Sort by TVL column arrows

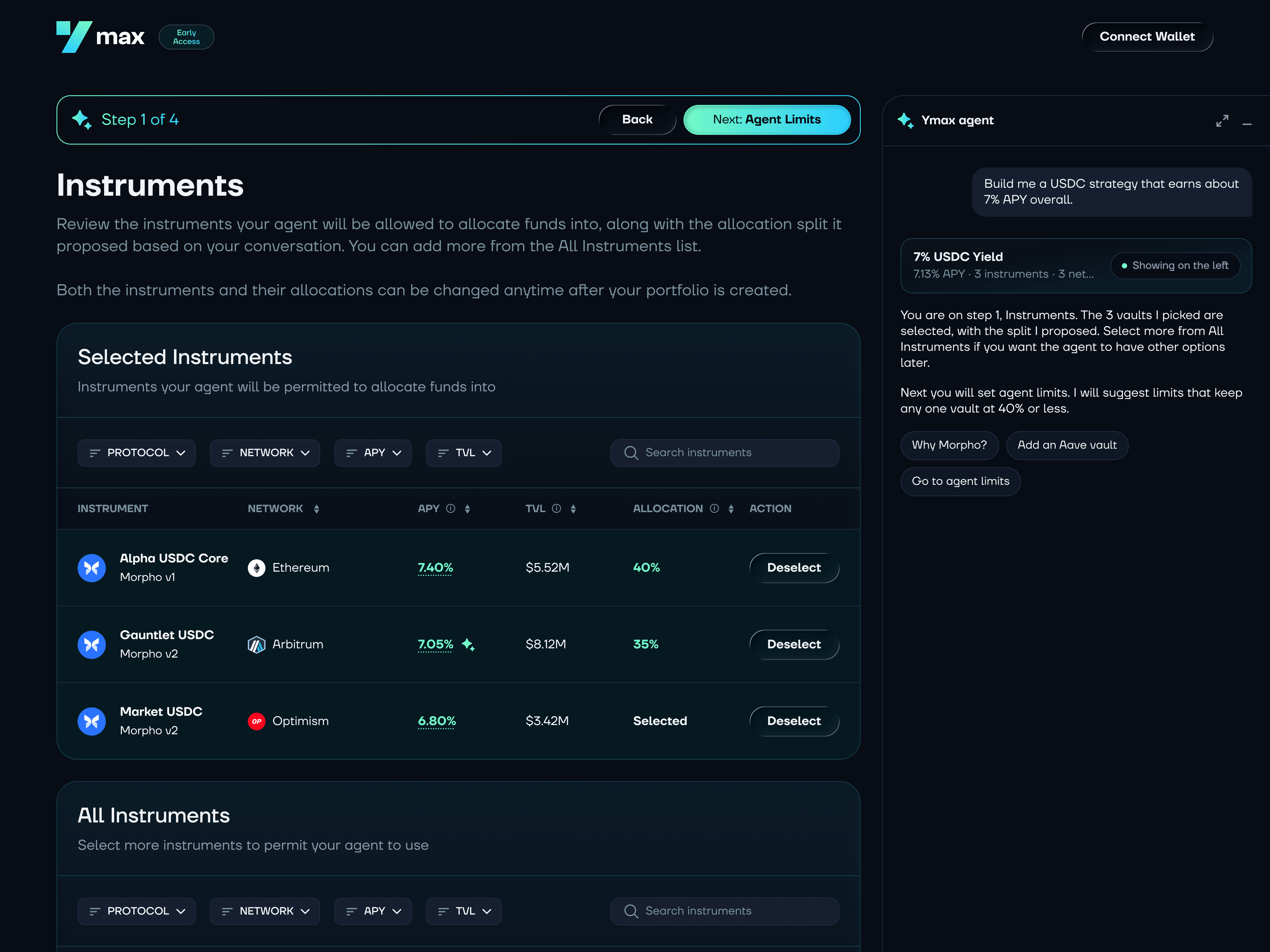[573, 509]
